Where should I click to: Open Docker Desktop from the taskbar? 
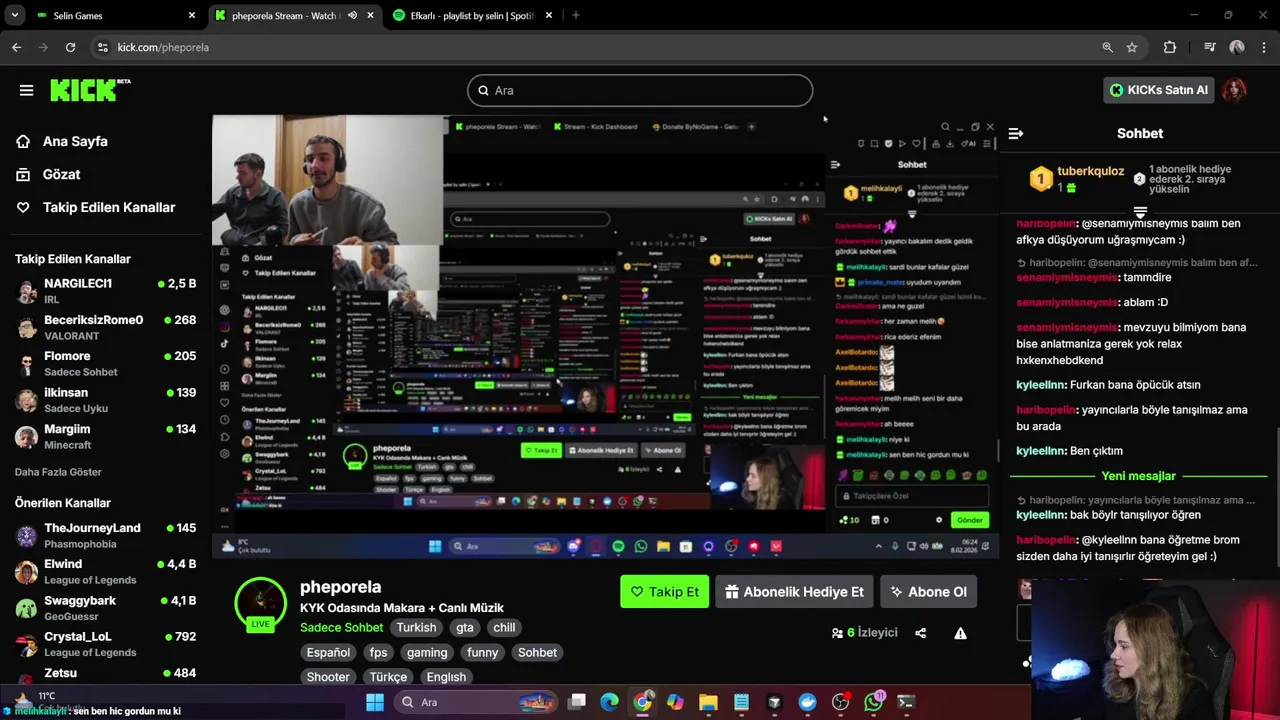(x=807, y=702)
